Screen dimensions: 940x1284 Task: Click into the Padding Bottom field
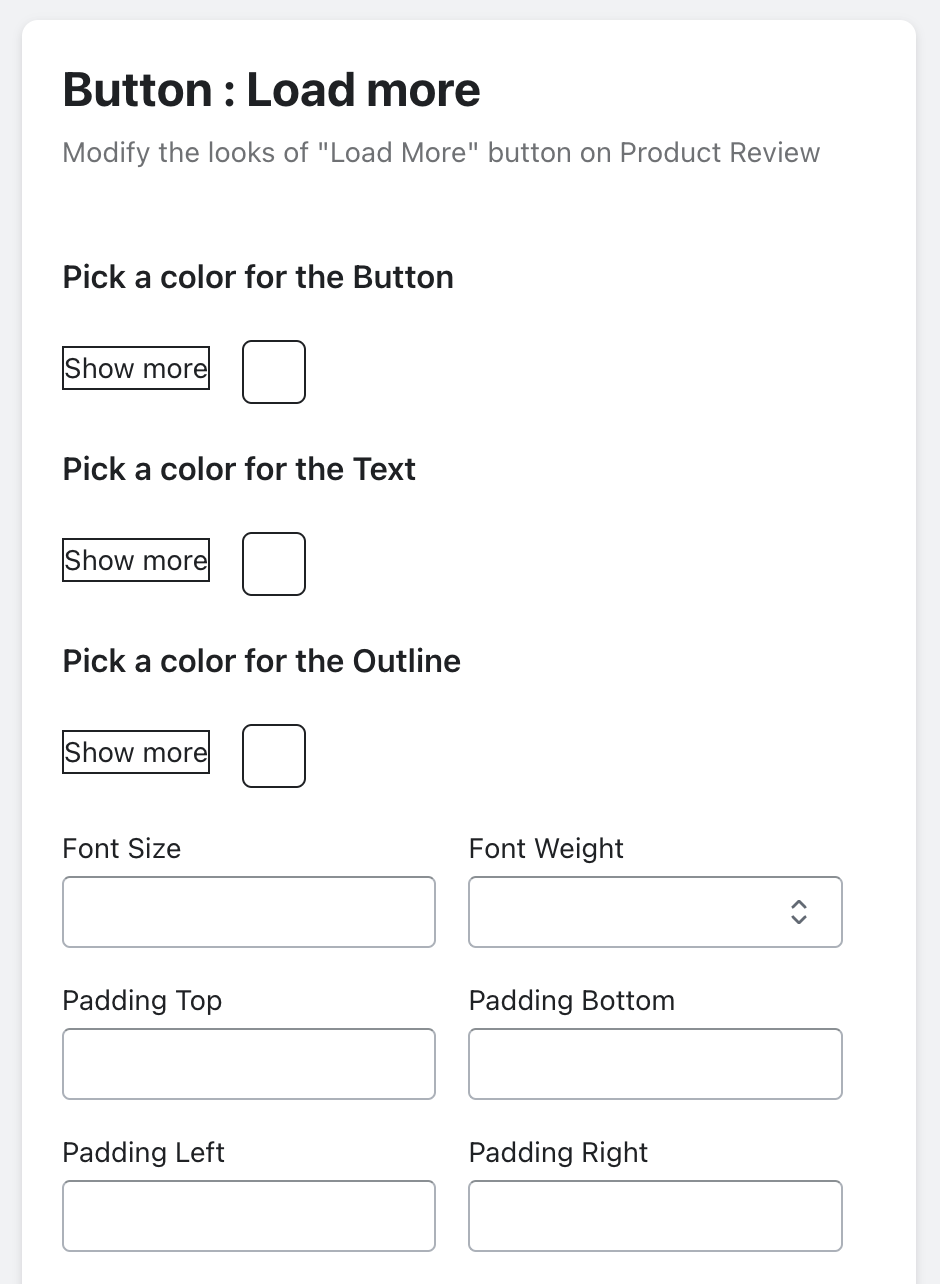pos(655,1064)
